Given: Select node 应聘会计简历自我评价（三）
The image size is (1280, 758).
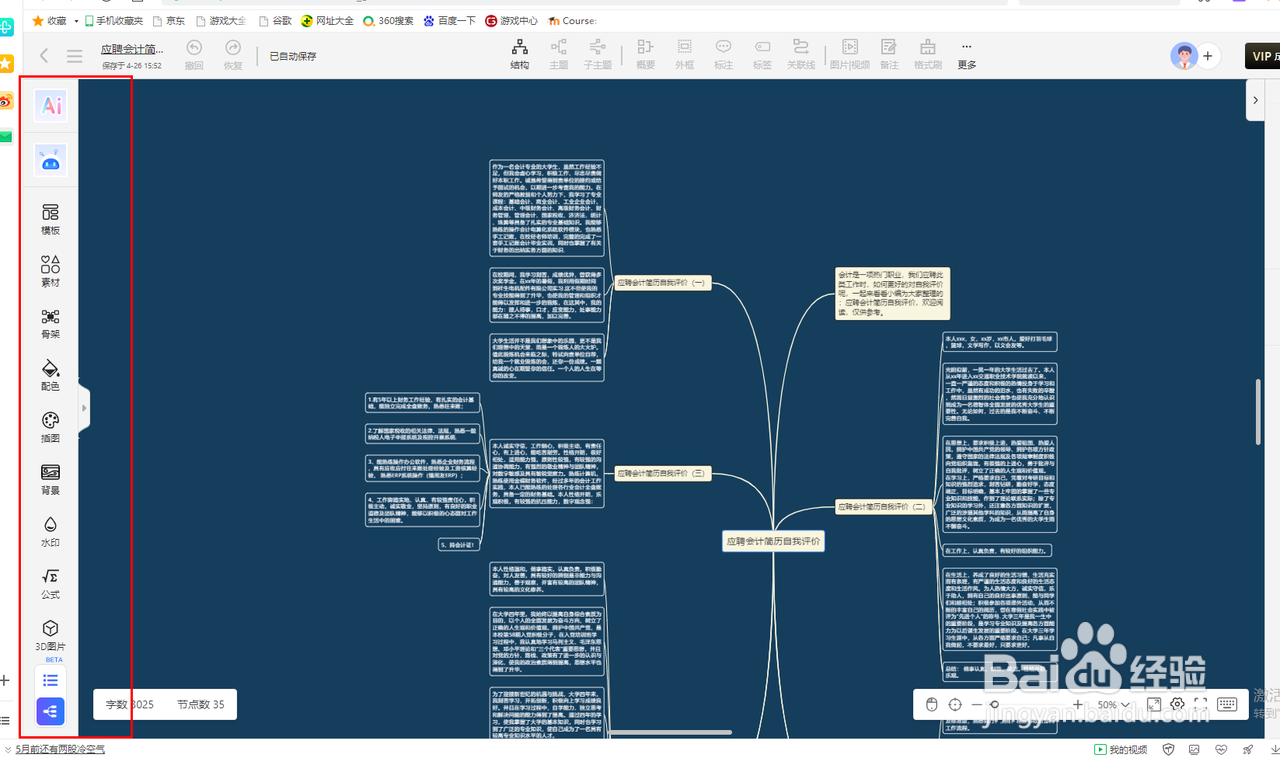Looking at the screenshot, I should (662, 473).
